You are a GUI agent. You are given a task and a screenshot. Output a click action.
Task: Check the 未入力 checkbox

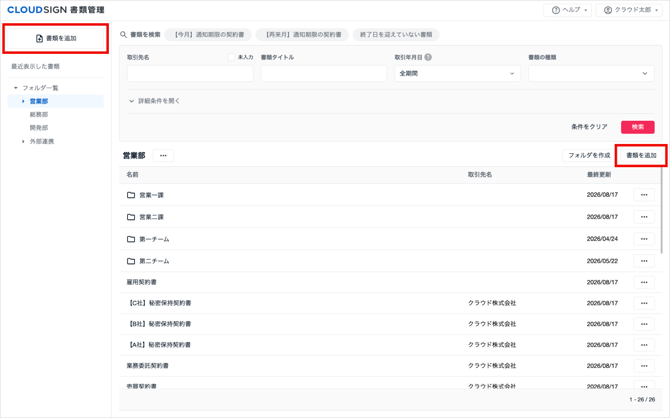(231, 57)
